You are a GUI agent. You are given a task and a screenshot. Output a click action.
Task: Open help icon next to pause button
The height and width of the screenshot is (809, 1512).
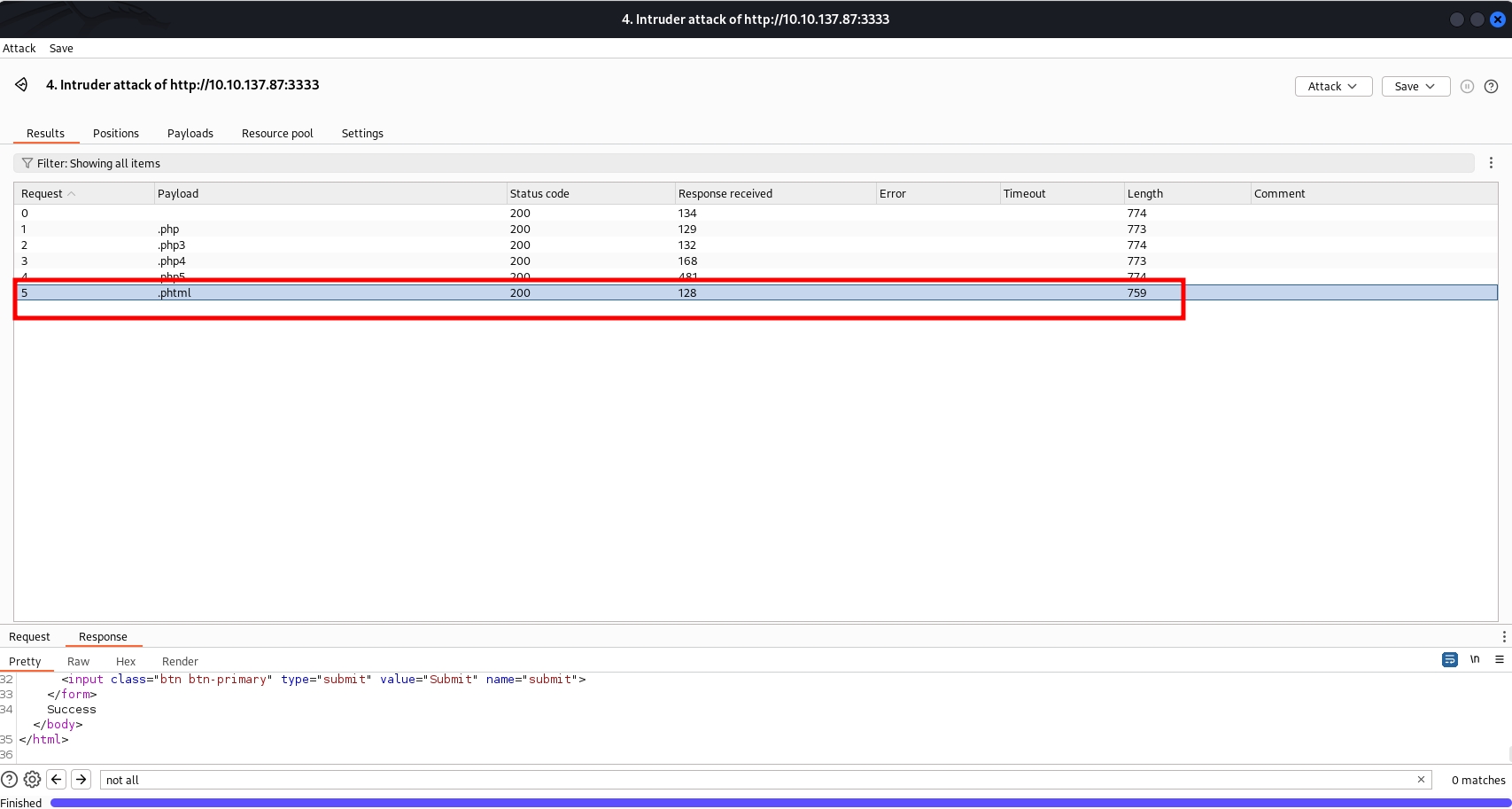coord(1491,87)
